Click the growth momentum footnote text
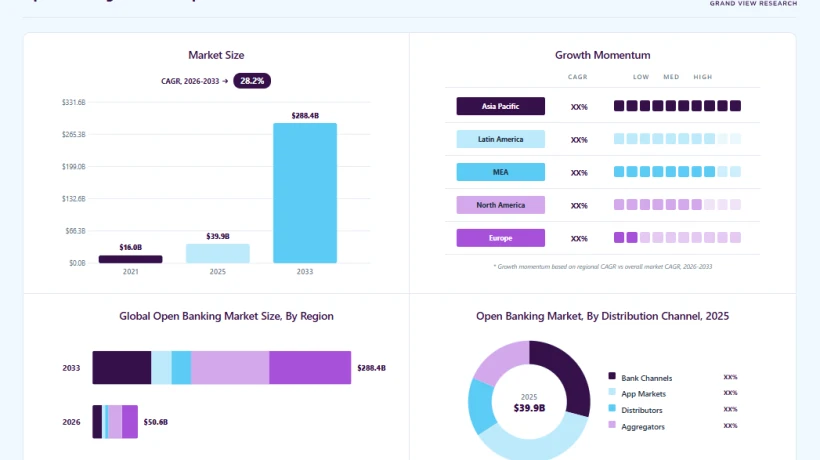This screenshot has height=460, width=820. click(x=602, y=267)
